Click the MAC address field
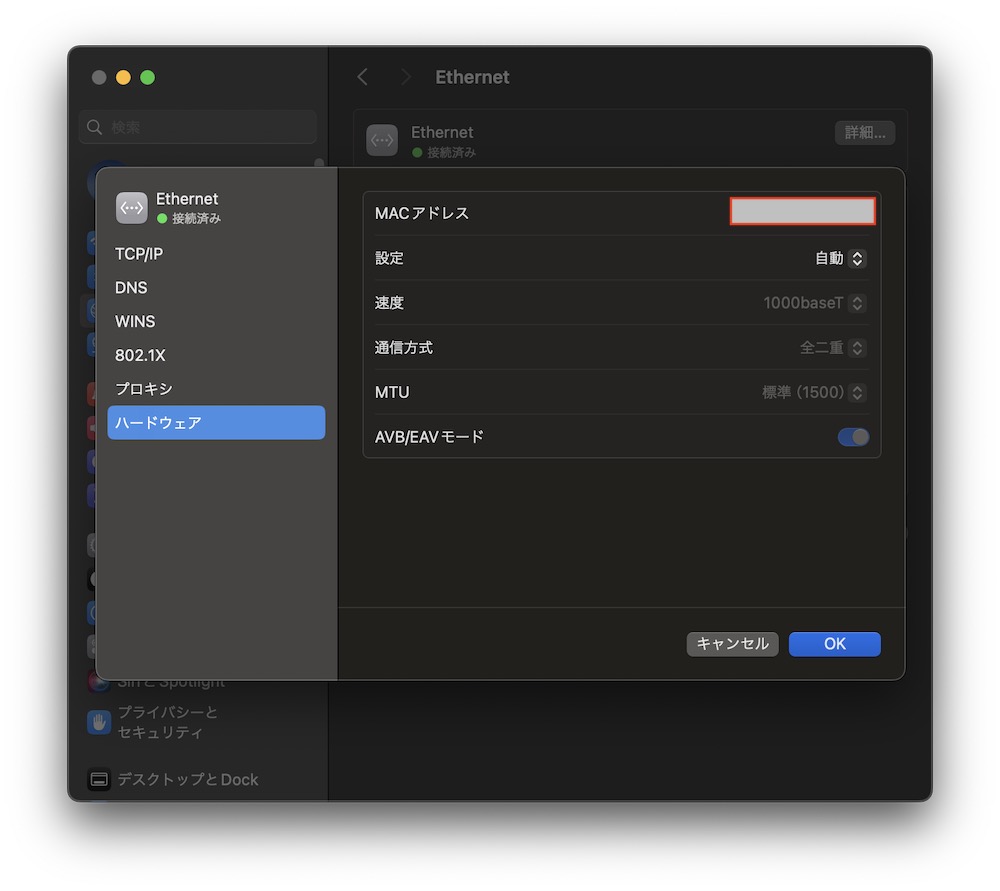Screen dimensions: 1000x891 tap(802, 212)
